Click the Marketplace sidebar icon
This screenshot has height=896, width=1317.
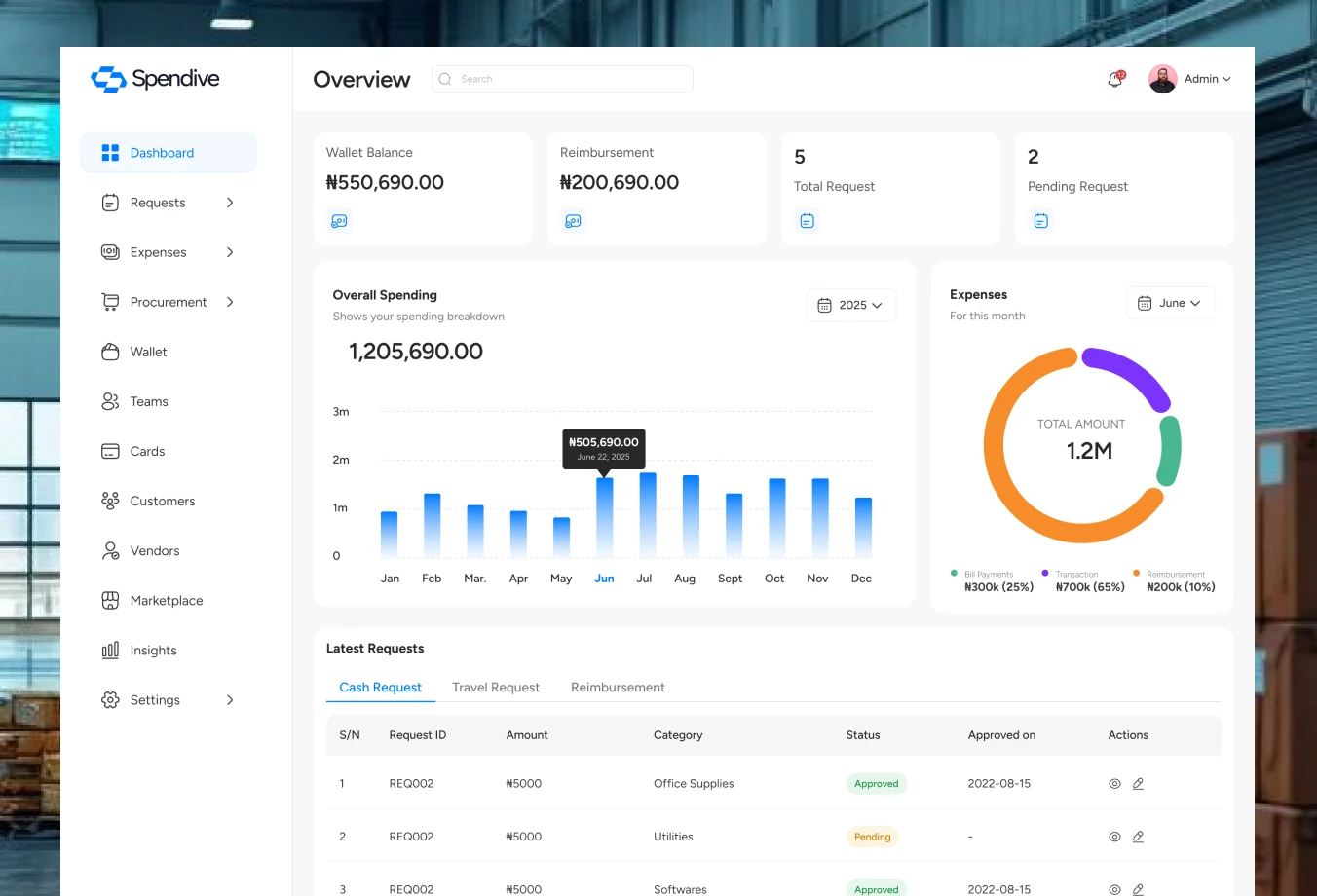(110, 601)
